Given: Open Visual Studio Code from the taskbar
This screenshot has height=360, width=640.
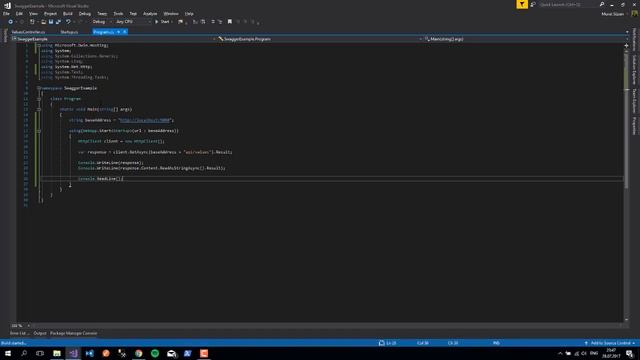Looking at the screenshot, I should pos(89,353).
